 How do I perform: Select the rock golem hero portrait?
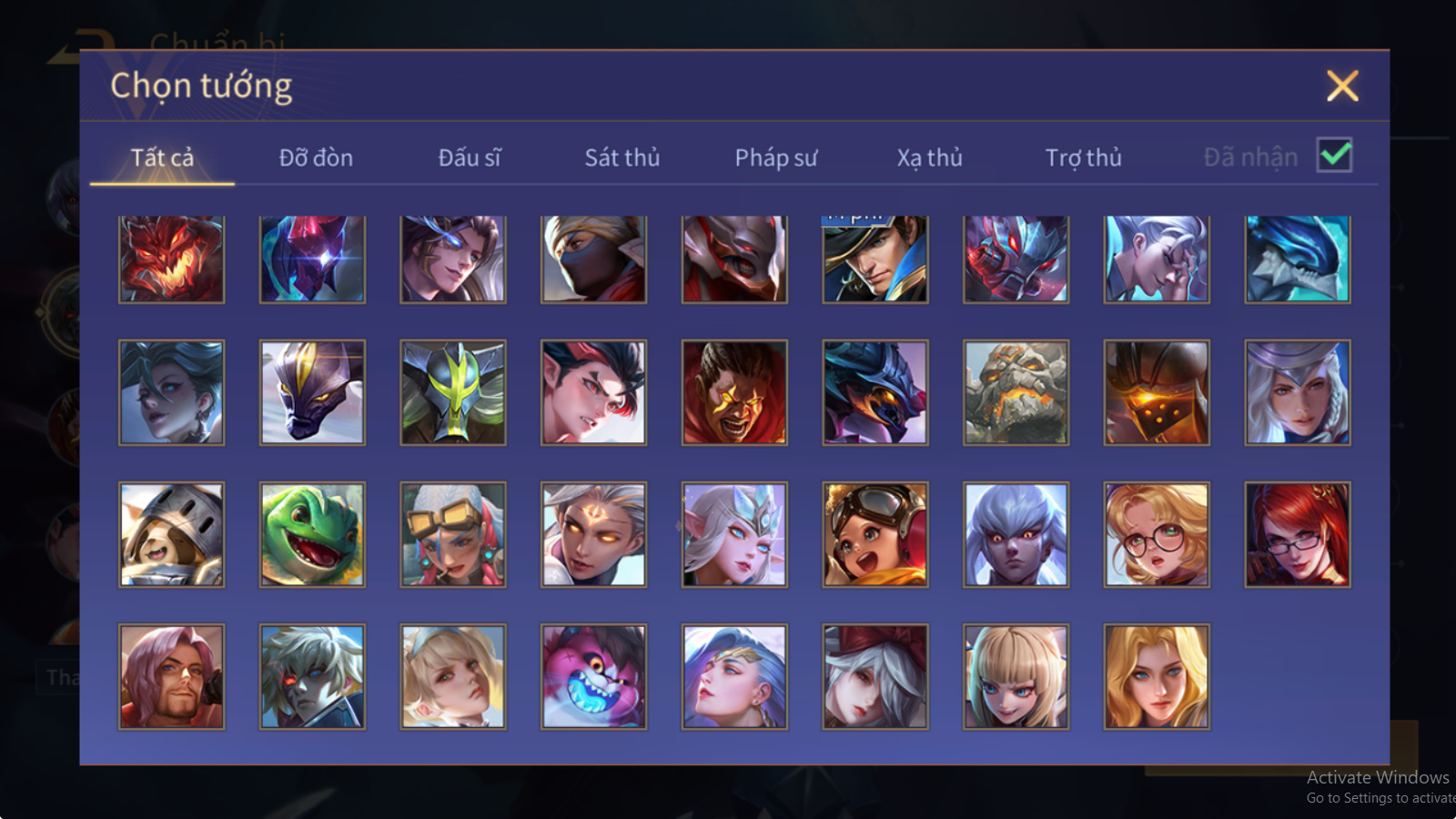point(1016,392)
